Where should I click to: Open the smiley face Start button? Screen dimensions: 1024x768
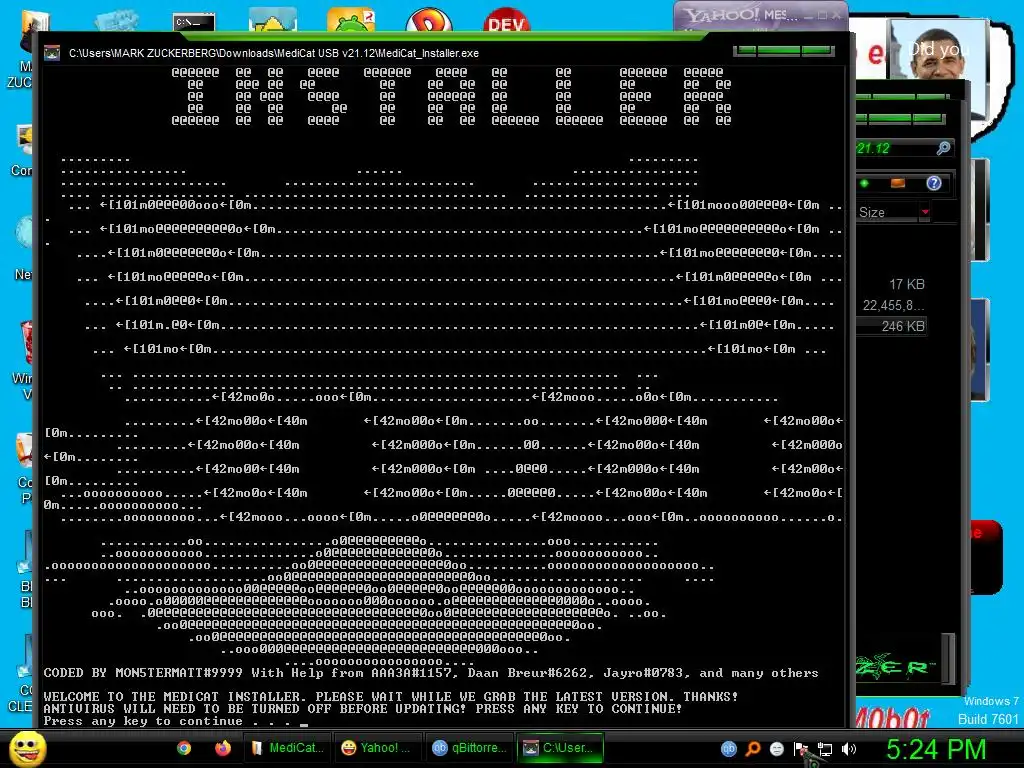27,748
